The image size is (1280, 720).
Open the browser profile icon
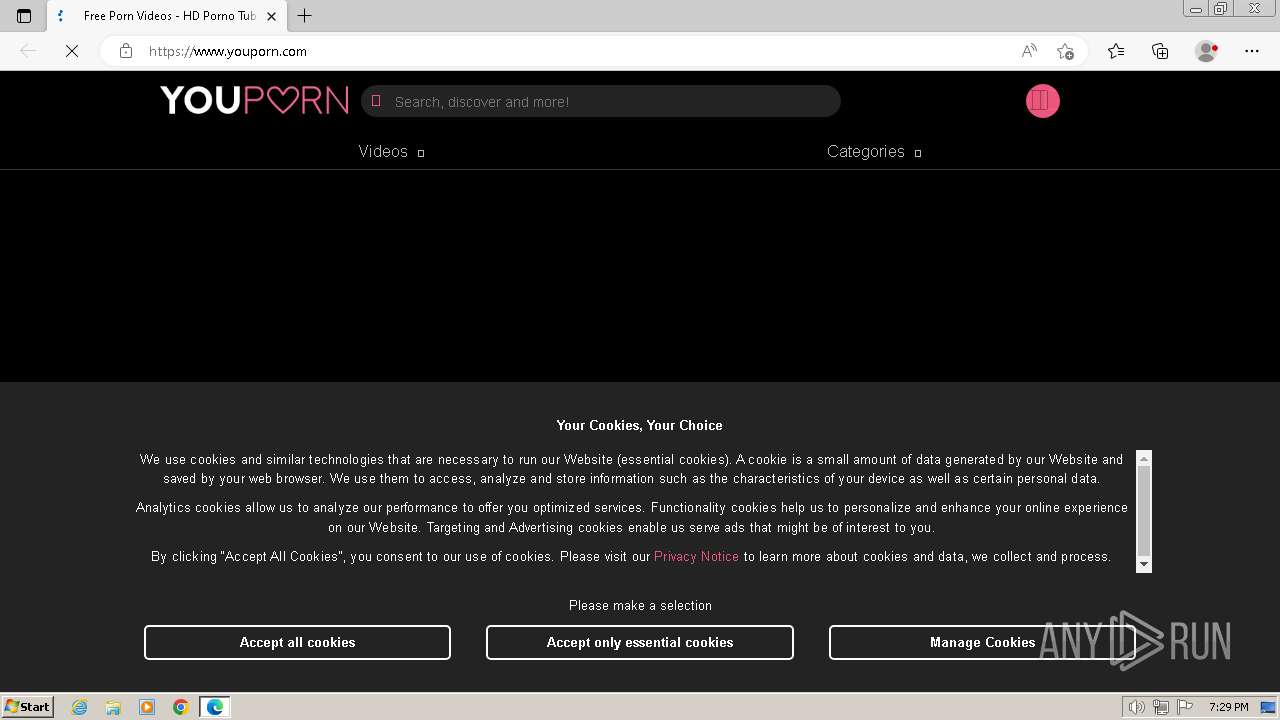[x=1206, y=51]
